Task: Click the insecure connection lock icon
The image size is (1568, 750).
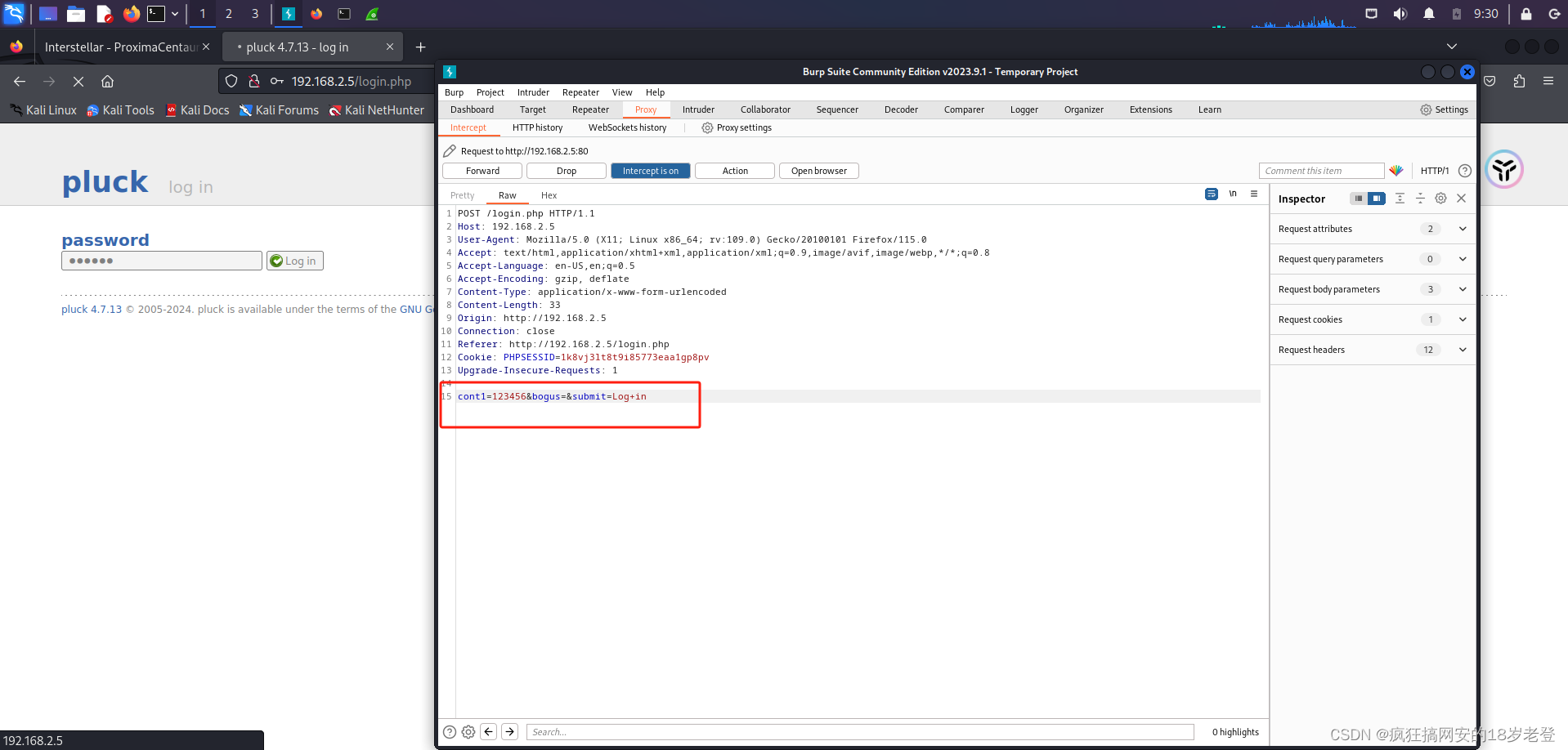Action: tap(254, 82)
